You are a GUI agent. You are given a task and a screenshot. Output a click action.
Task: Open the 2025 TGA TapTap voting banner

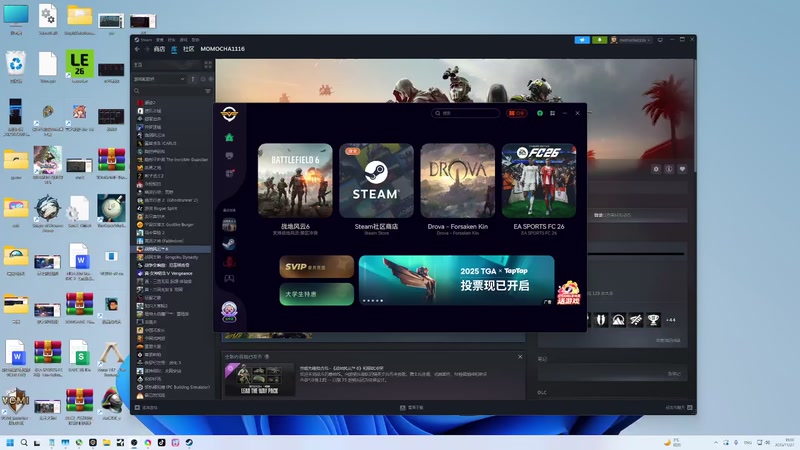tap(456, 280)
